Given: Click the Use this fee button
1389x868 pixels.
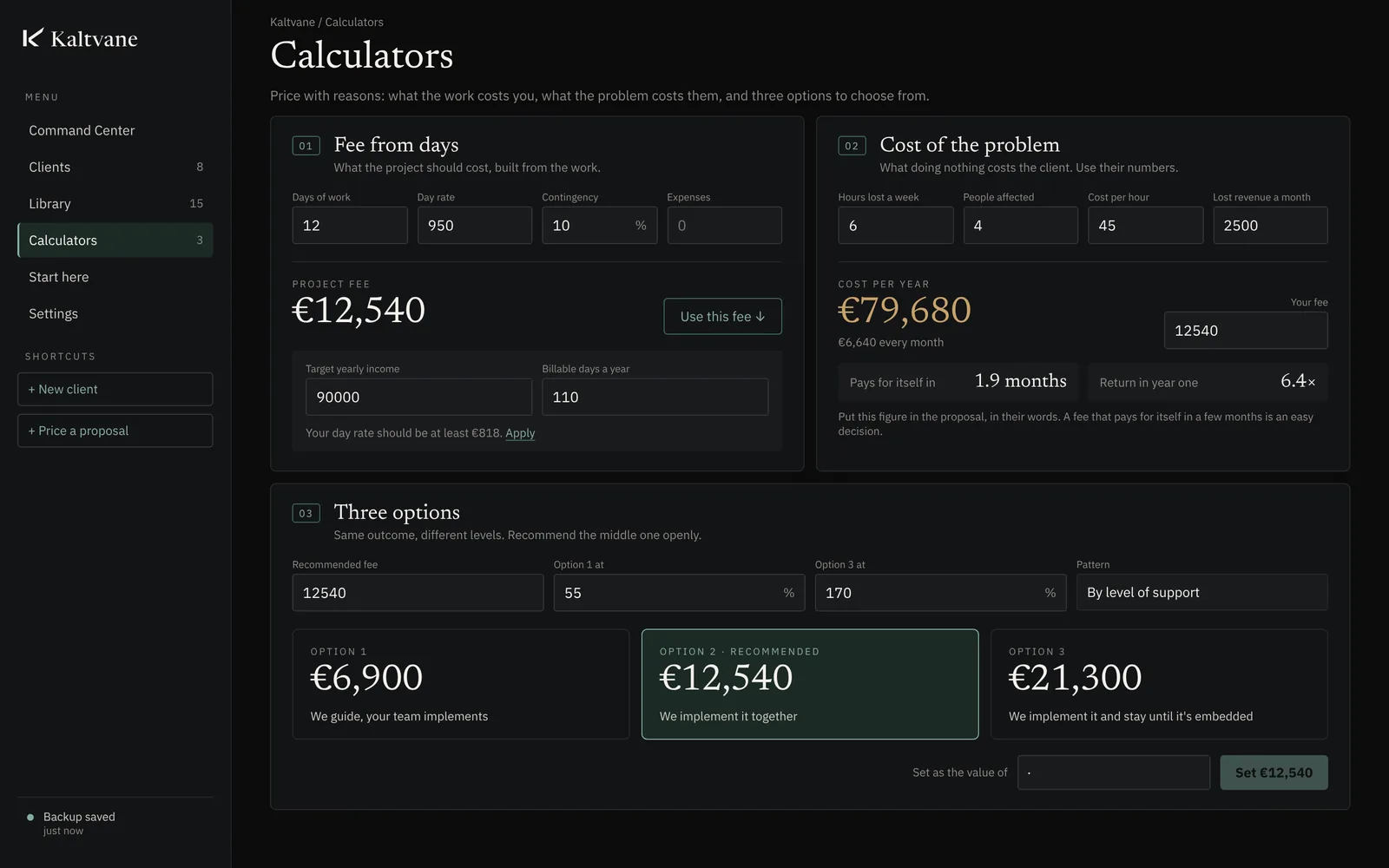Looking at the screenshot, I should pos(722,317).
